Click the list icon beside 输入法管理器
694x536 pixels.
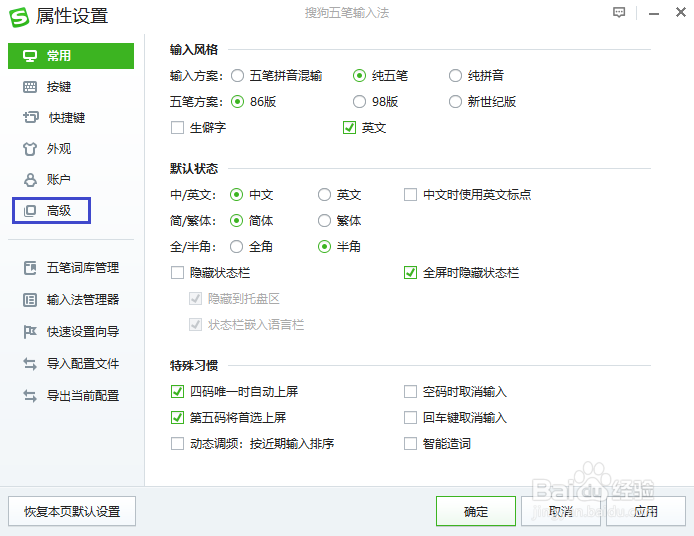click(30, 300)
